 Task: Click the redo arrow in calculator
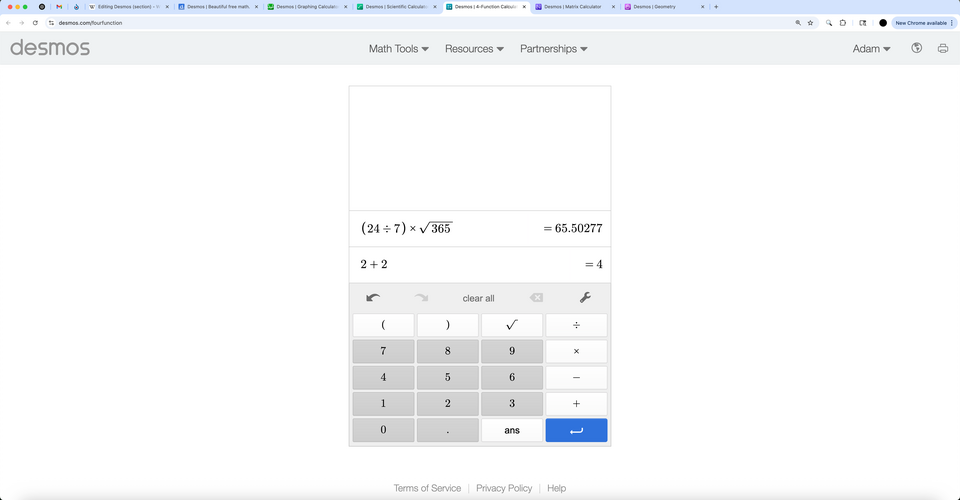click(x=421, y=298)
